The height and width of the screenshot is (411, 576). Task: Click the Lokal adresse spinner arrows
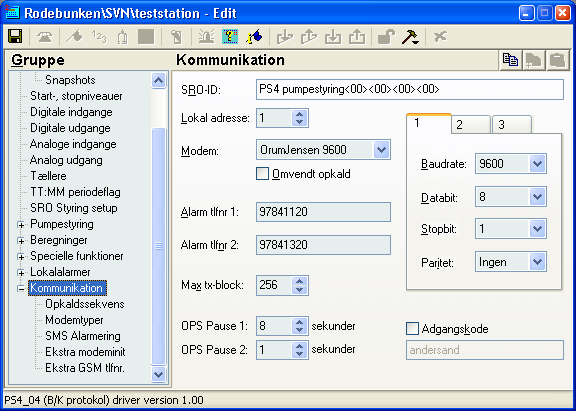[299, 118]
